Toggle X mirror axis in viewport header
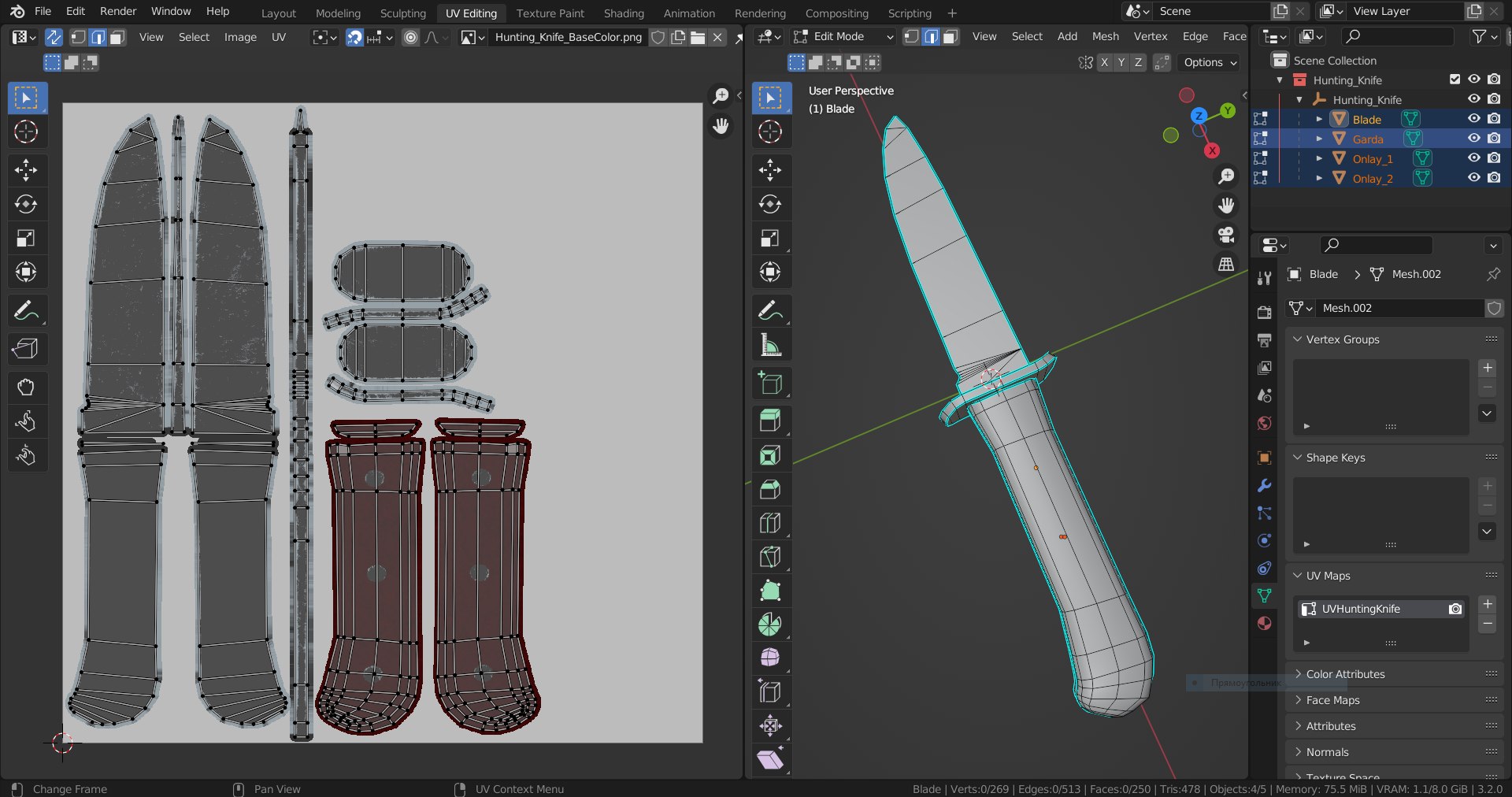The height and width of the screenshot is (797, 1512). click(1104, 62)
